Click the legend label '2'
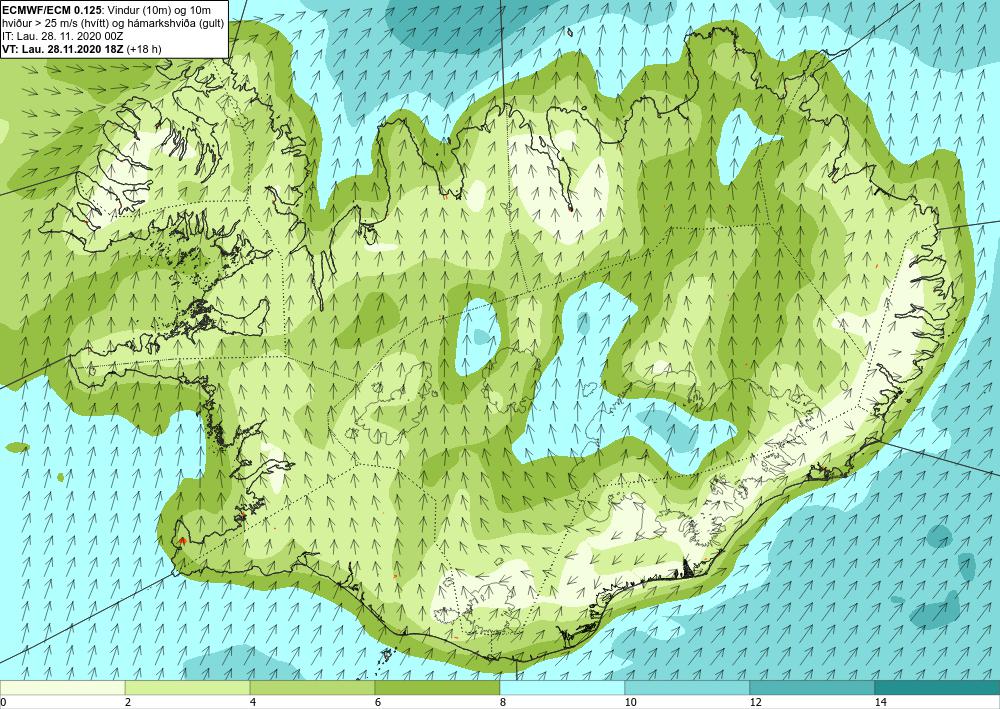1000x709 pixels. click(128, 702)
